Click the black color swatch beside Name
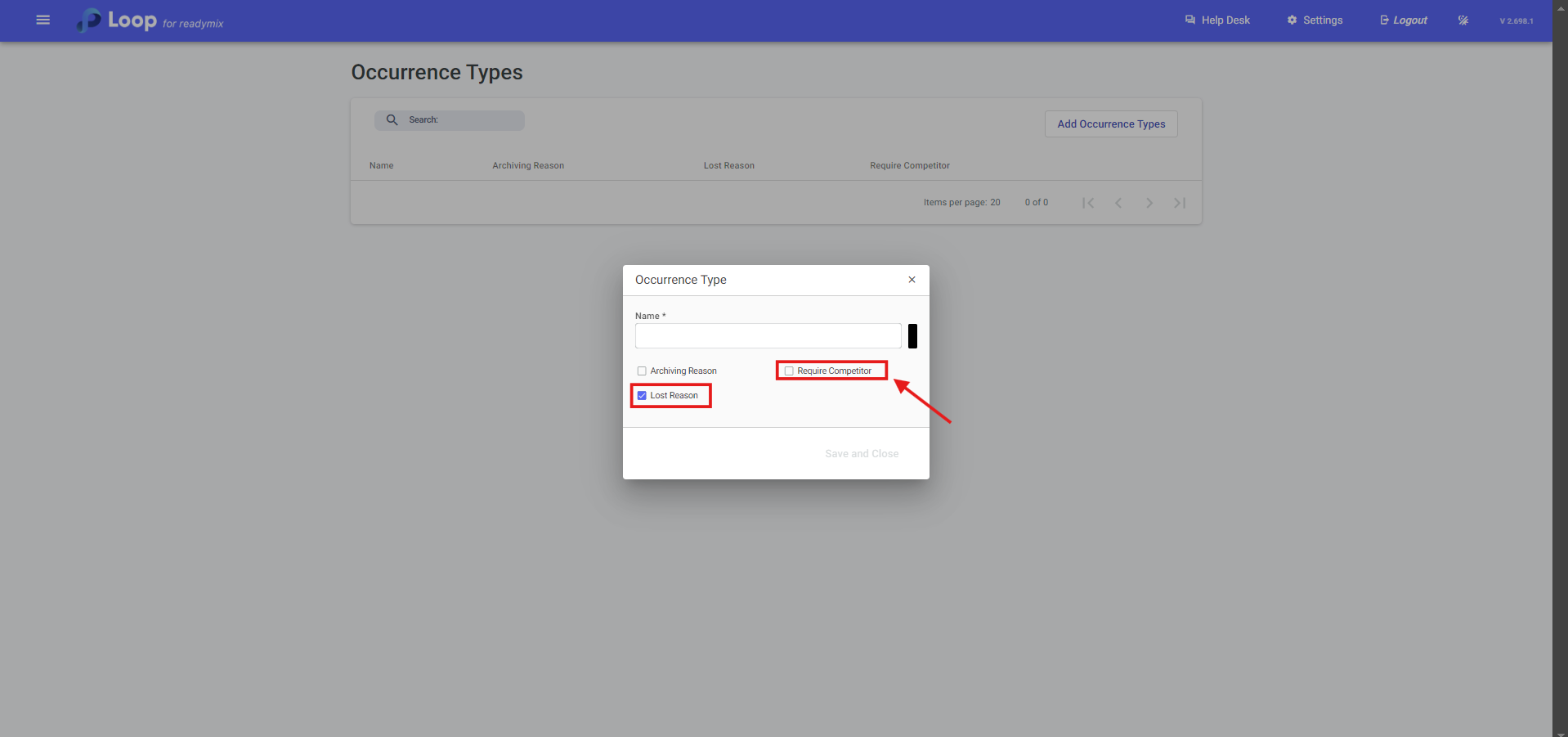Viewport: 1568px width, 737px height. [912, 336]
